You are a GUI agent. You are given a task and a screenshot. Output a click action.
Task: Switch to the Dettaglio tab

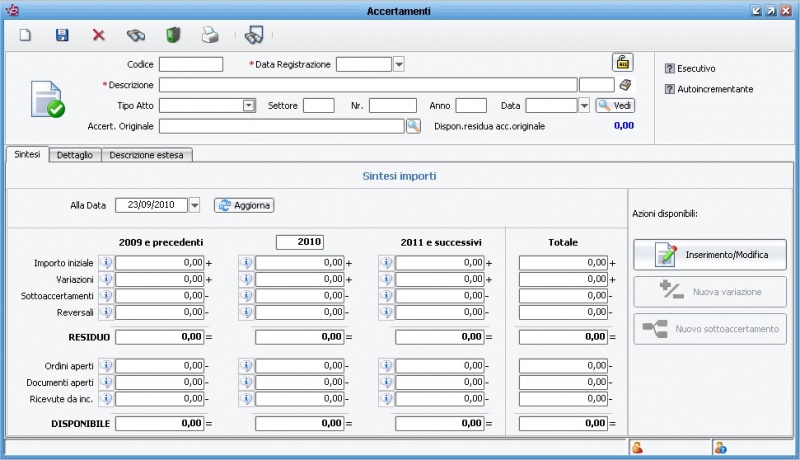[x=75, y=155]
